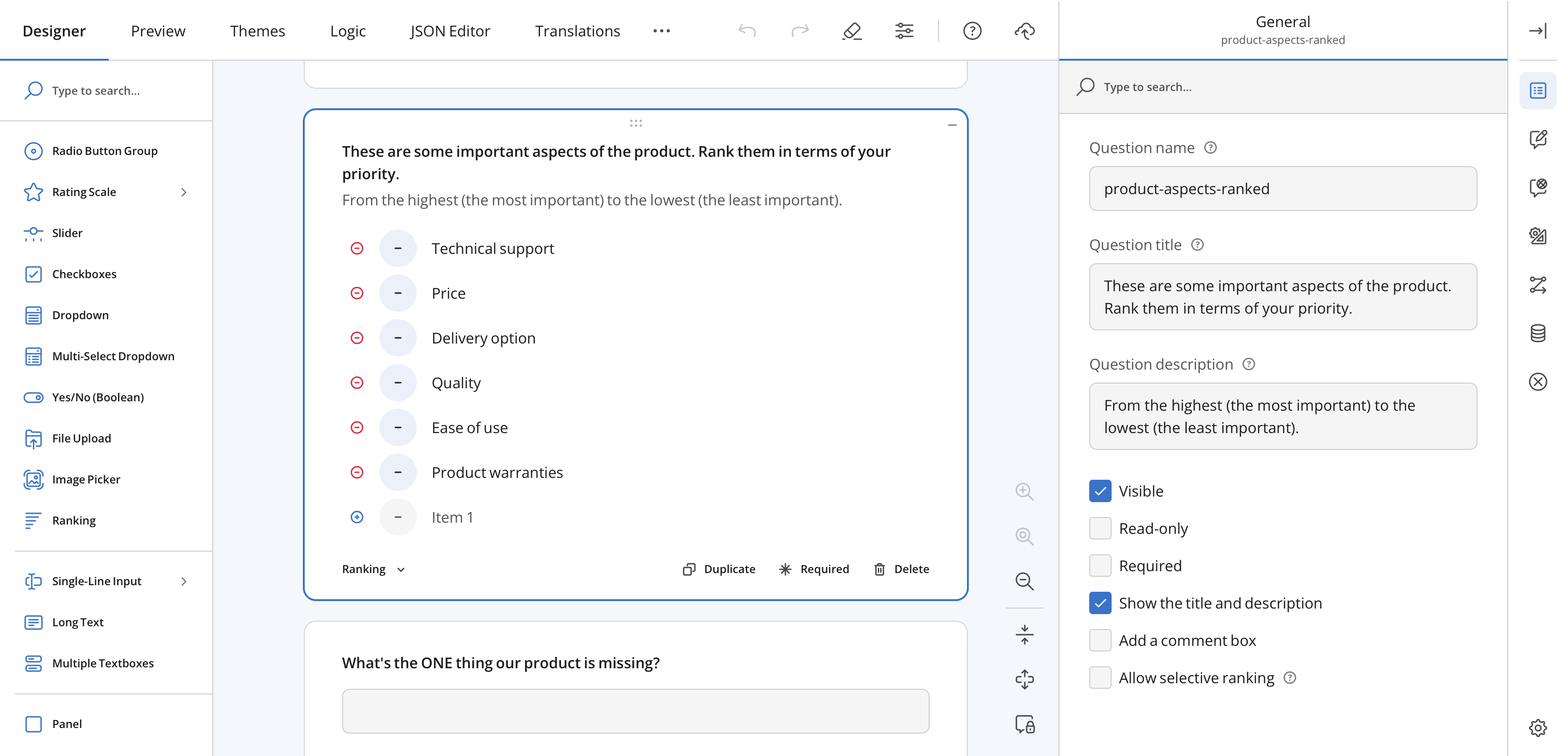Click the Delivery option item text

point(483,338)
